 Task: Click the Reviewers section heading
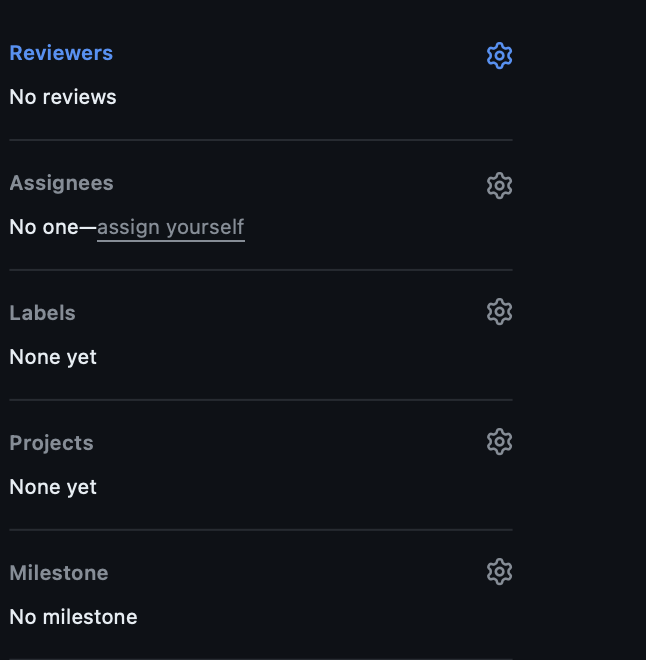point(61,53)
